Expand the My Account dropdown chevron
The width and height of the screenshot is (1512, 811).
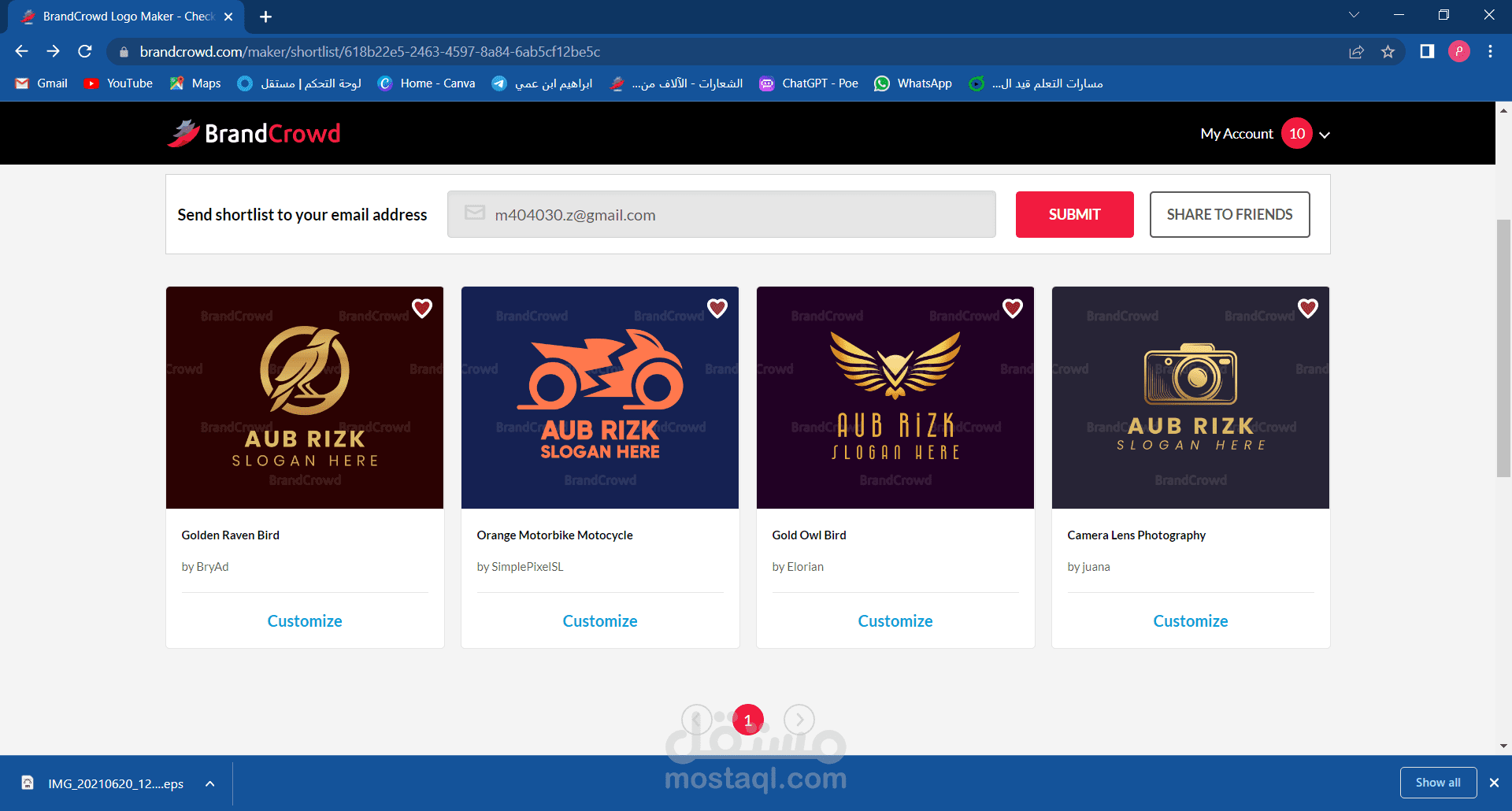coord(1325,135)
